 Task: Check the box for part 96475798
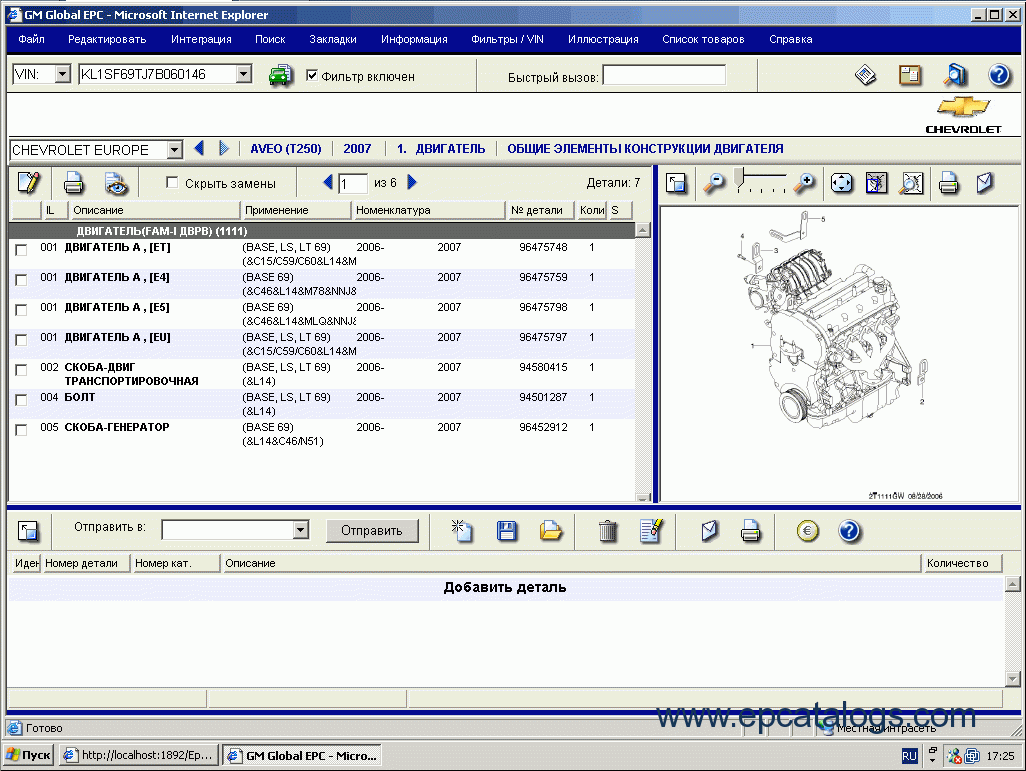(x=21, y=310)
